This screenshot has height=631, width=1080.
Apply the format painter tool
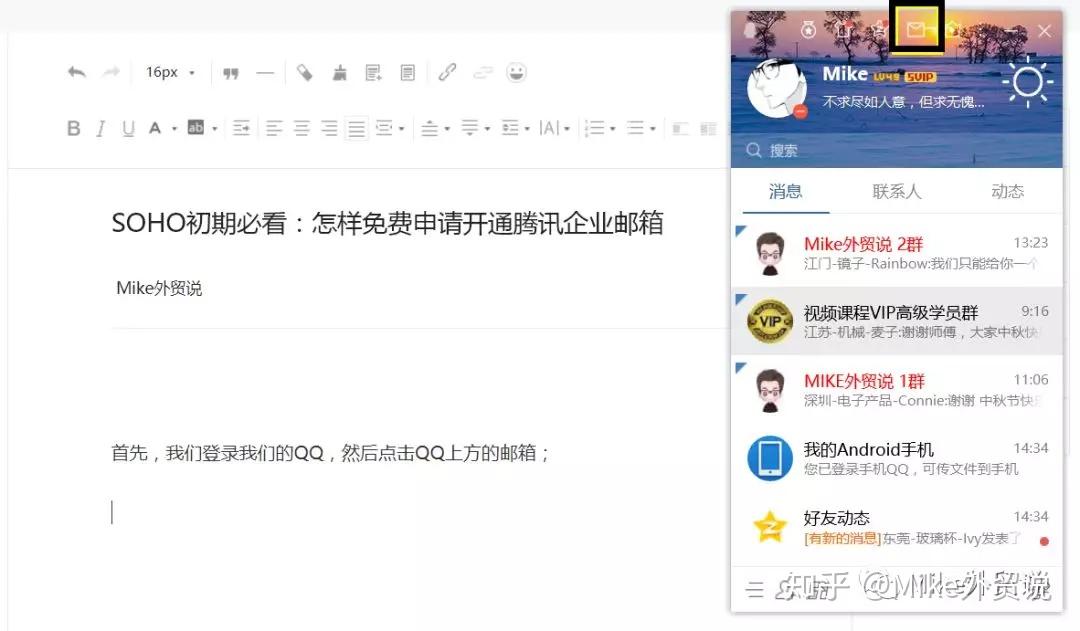click(x=304, y=72)
